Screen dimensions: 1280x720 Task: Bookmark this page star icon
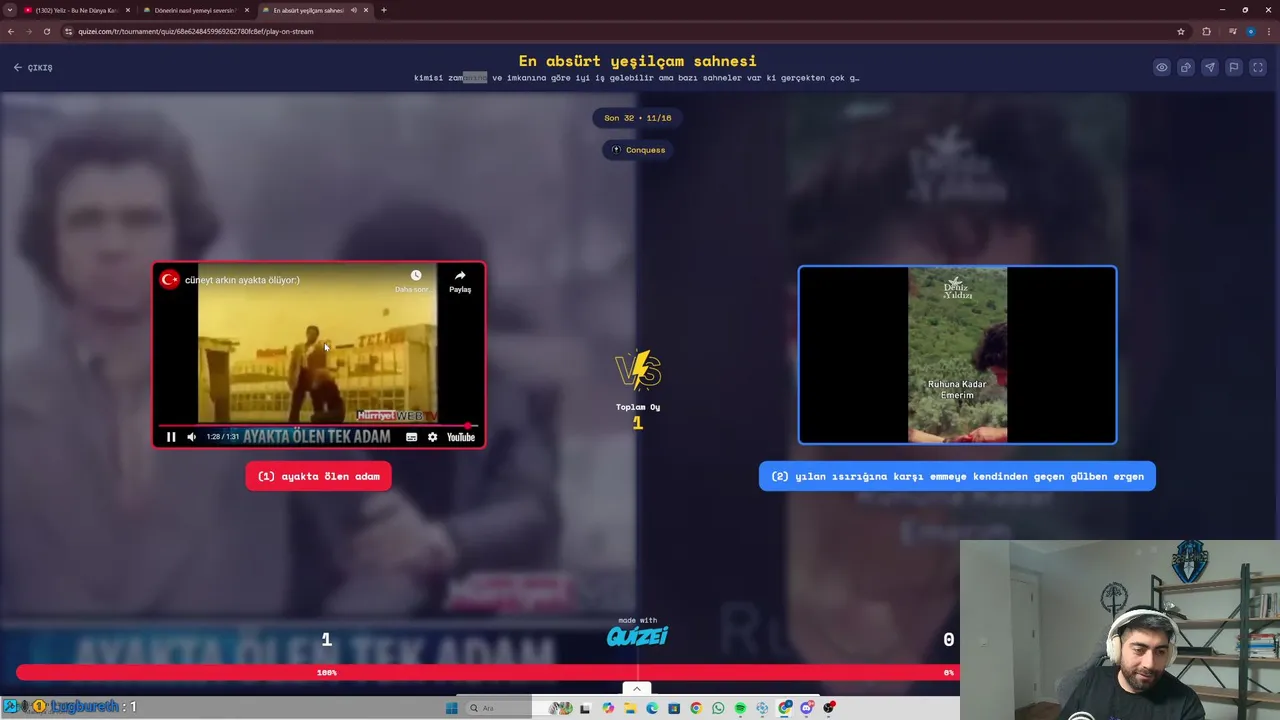tap(1181, 31)
